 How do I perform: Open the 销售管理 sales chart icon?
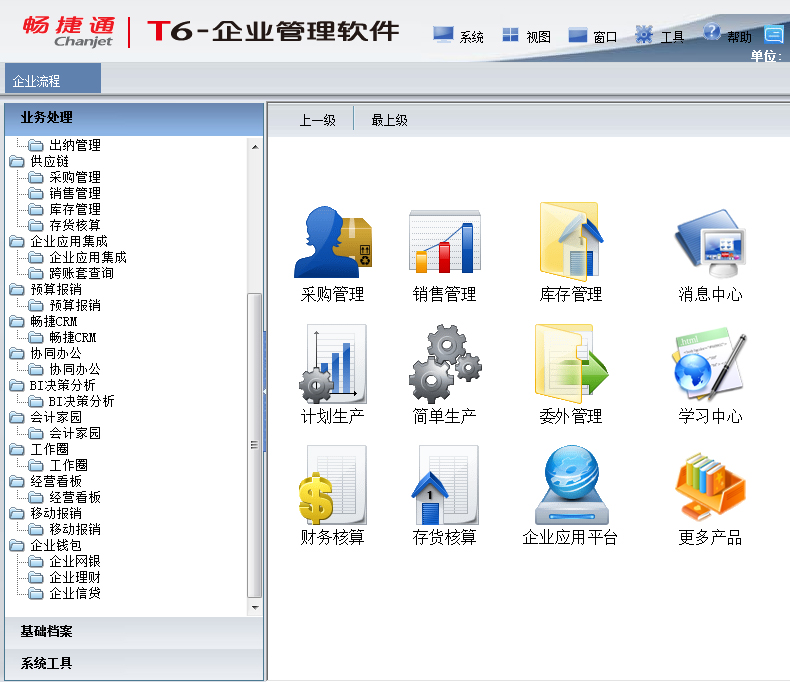coord(444,243)
